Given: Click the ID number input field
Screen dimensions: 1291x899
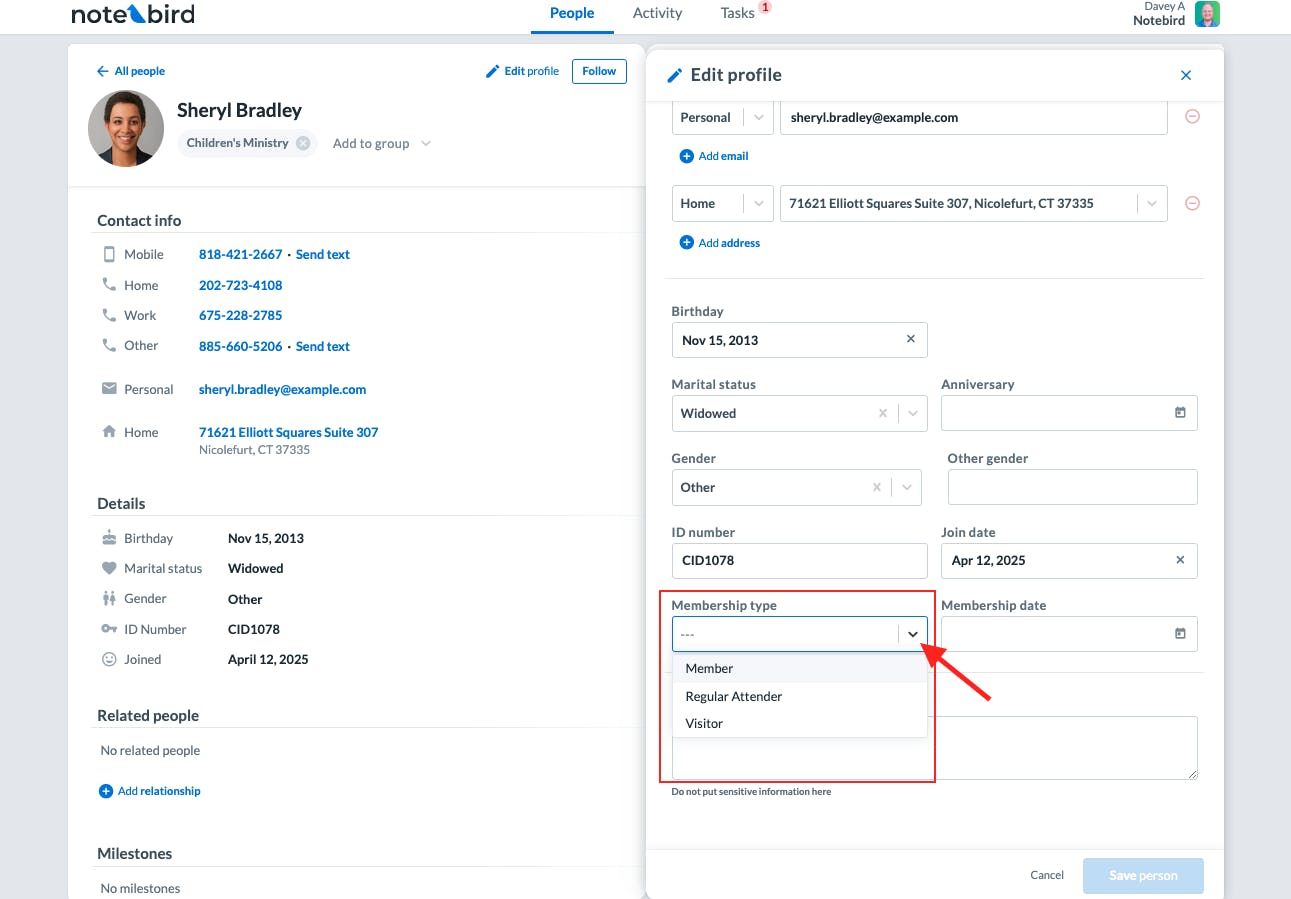Looking at the screenshot, I should [x=799, y=560].
